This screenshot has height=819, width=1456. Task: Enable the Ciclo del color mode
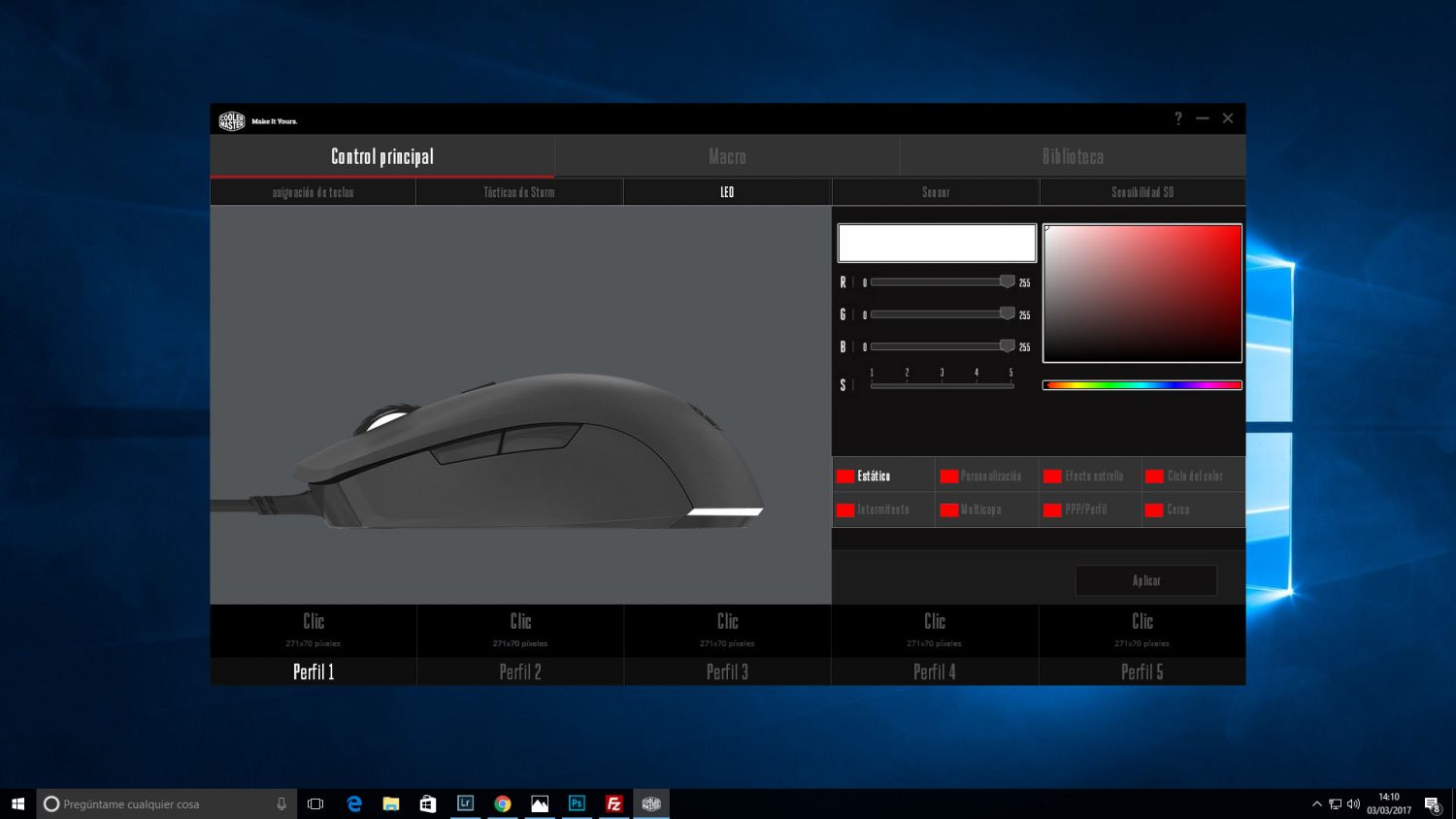tap(1194, 476)
